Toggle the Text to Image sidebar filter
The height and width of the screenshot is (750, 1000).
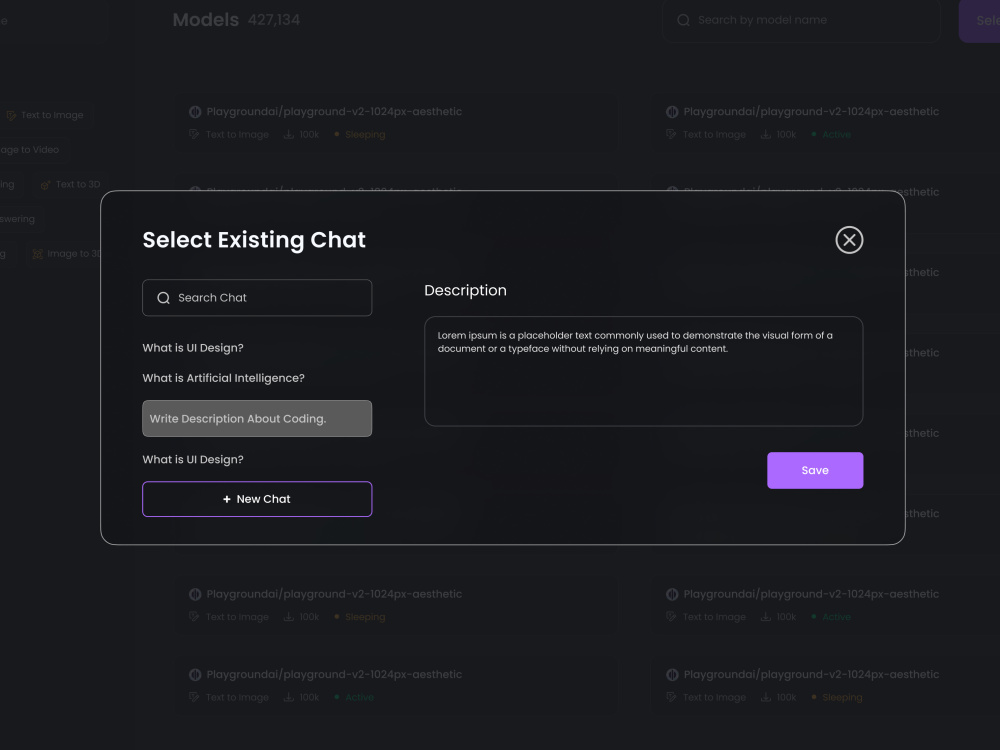click(47, 115)
